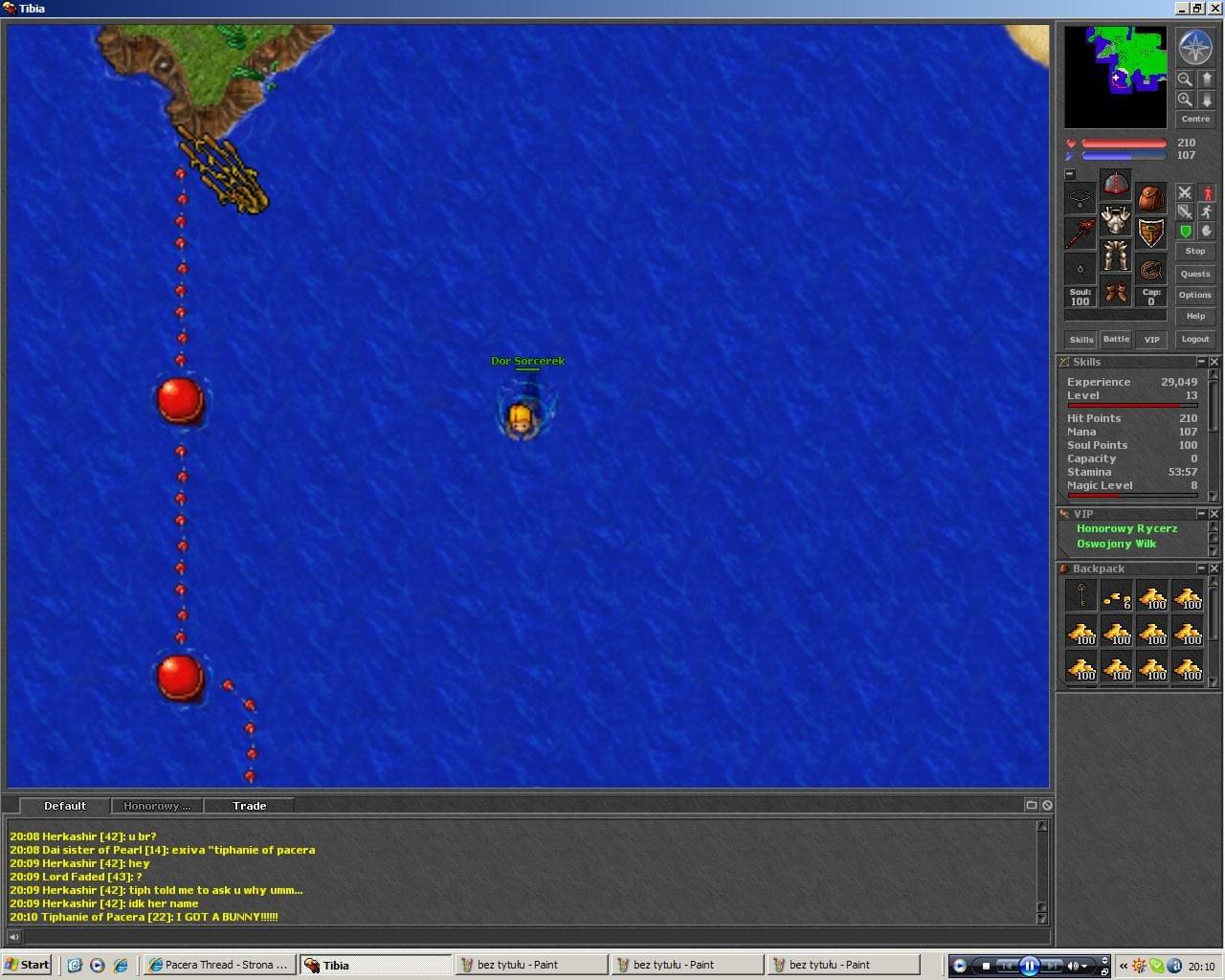Image resolution: width=1225 pixels, height=980 pixels.
Task: Select the plate armor slot
Action: (1116, 219)
